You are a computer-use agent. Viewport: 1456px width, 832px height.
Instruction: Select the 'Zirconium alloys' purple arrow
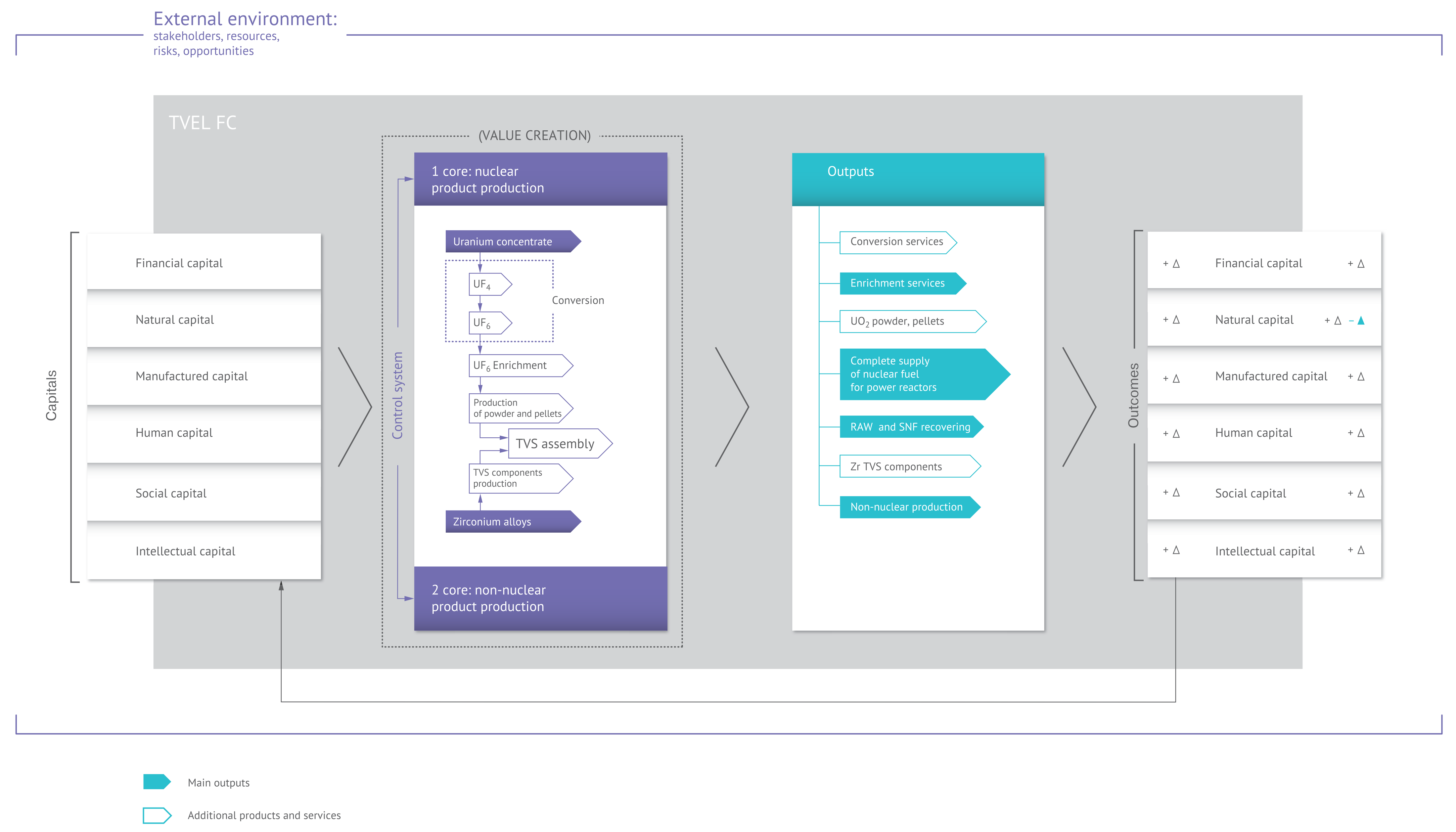pos(513,521)
